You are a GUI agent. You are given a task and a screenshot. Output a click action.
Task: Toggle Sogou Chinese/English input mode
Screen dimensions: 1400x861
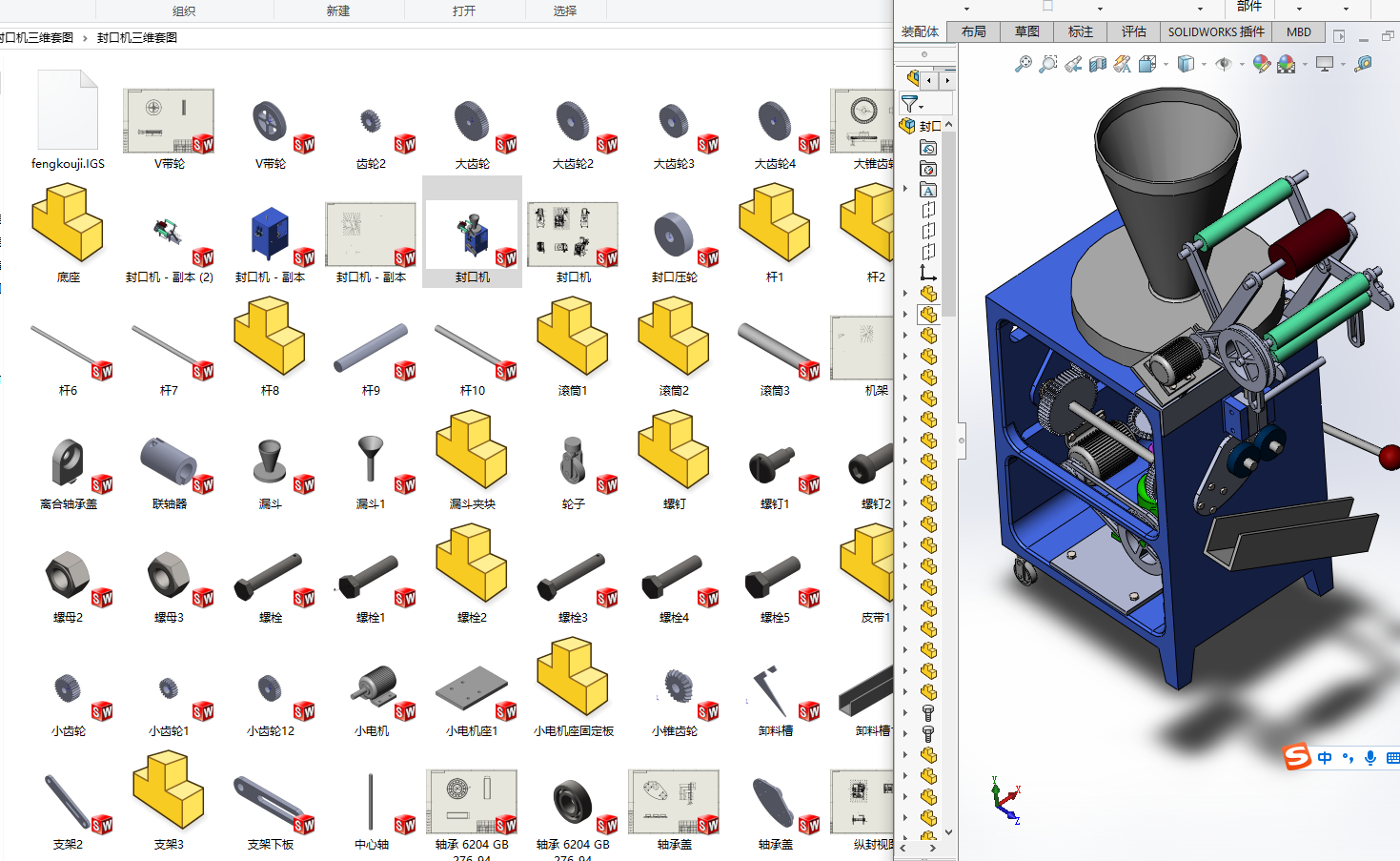coord(1325,758)
